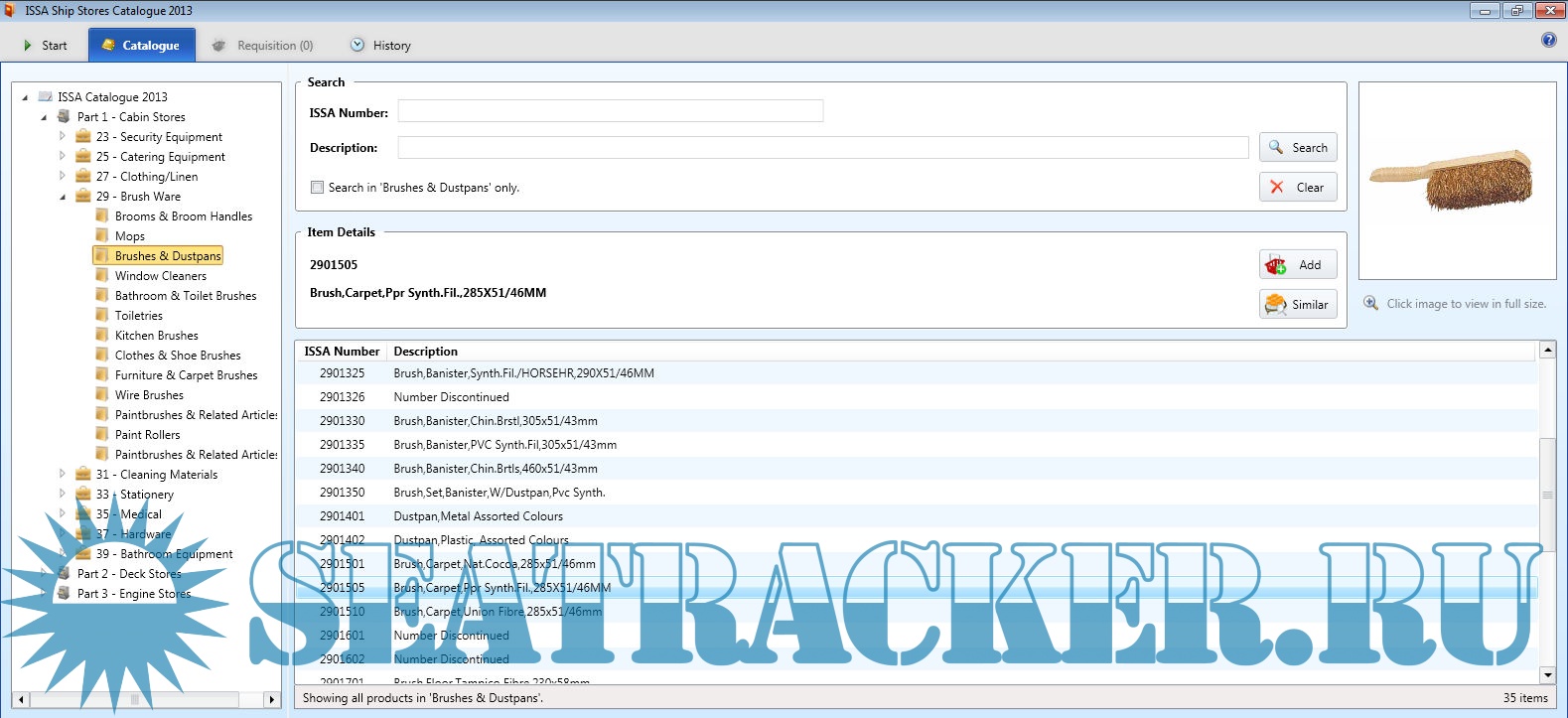The height and width of the screenshot is (718, 1568).
Task: Click the Part 1 Cabin Stores icon
Action: coord(65,116)
